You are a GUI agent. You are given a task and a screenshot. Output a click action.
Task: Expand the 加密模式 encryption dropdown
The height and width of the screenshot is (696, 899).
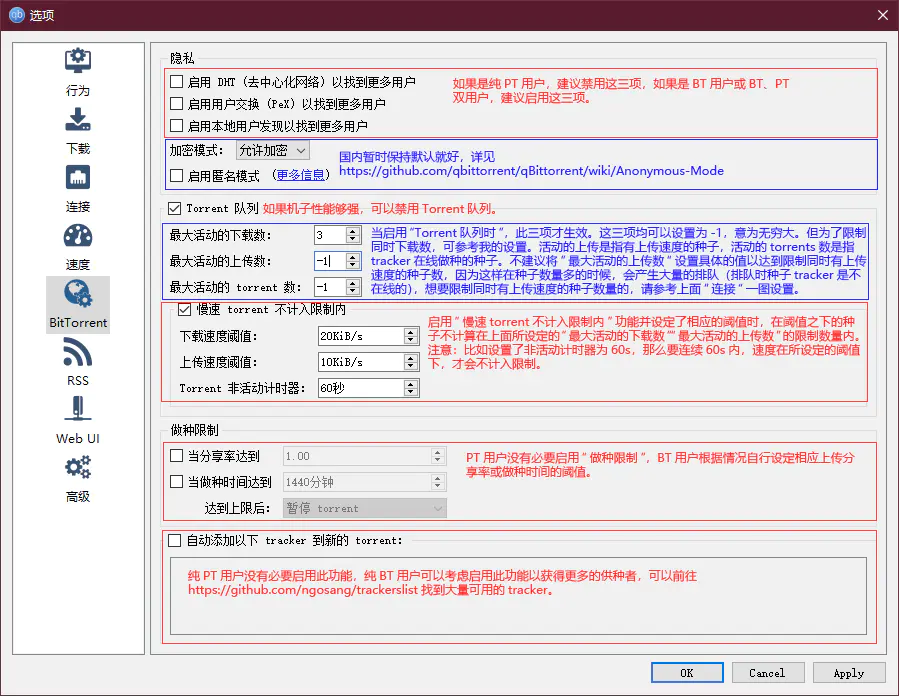tap(273, 150)
